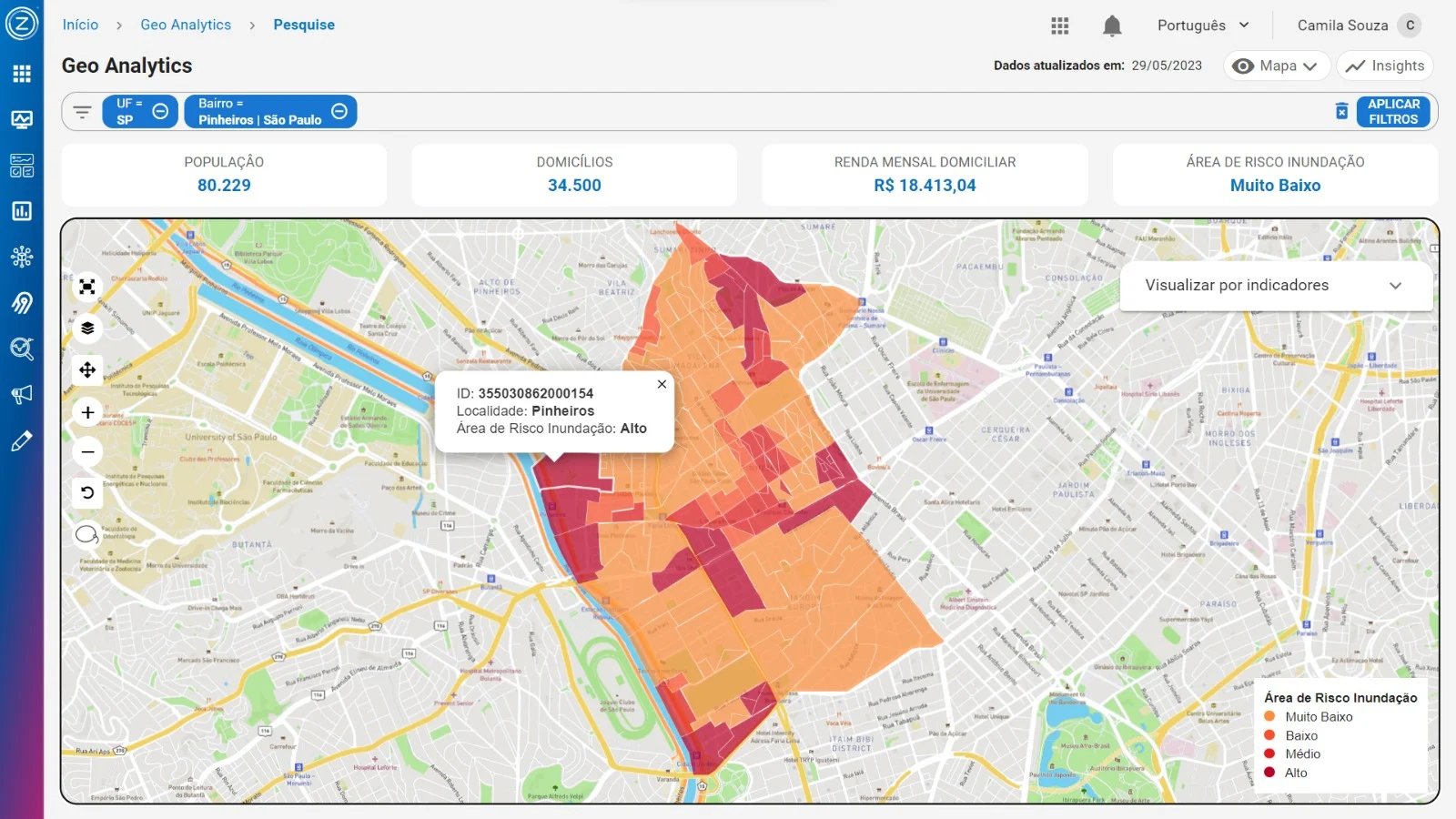The image size is (1456, 819).
Task: Click the map layers icon
Action: tap(87, 329)
